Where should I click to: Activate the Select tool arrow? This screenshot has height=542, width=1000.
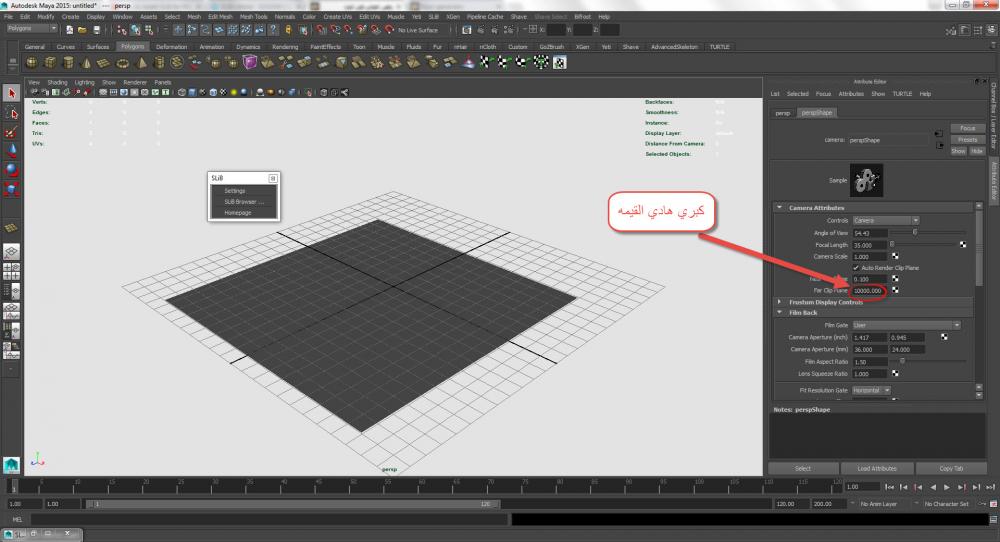pyautogui.click(x=11, y=93)
